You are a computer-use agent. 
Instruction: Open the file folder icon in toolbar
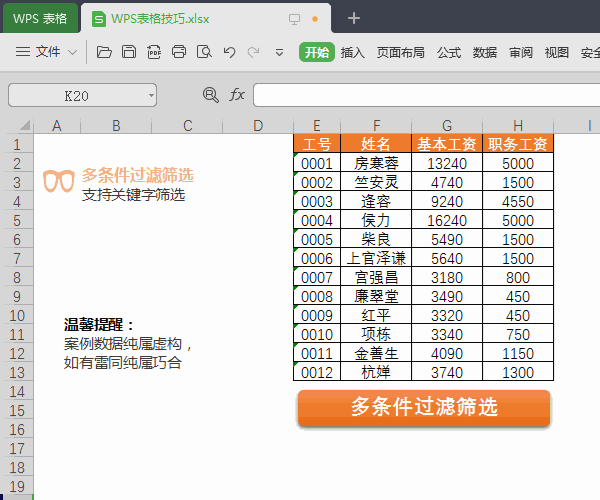click(x=104, y=52)
